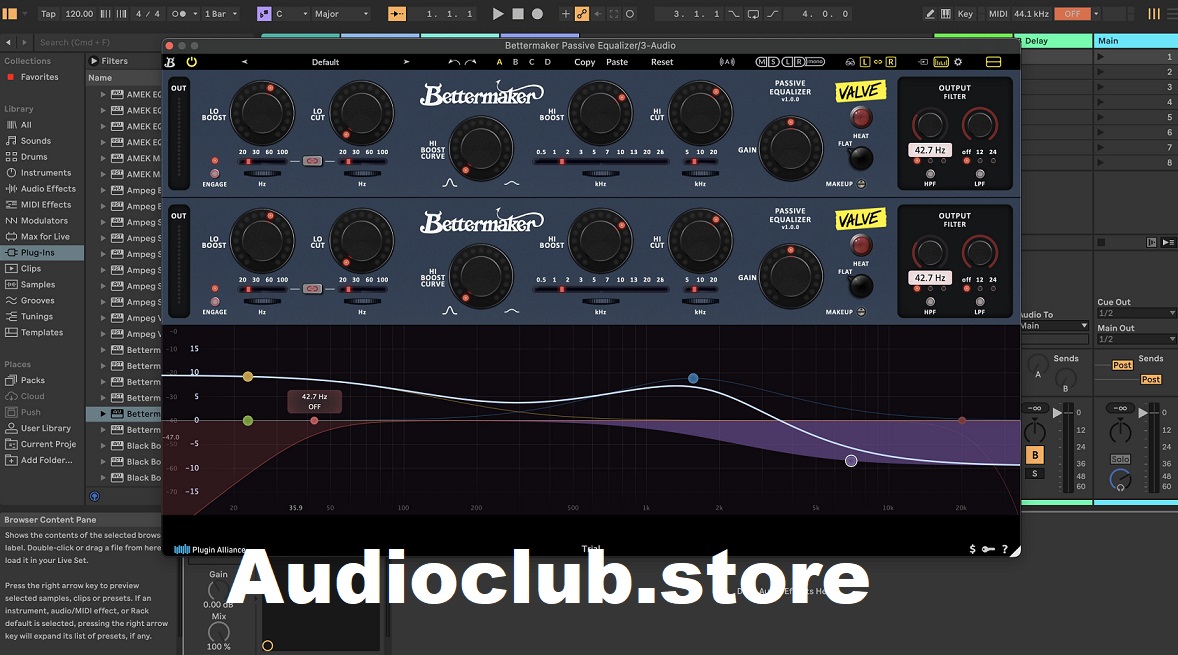Viewport: 1178px width, 655px height.
Task: Select preset slot D in plugin toolbar
Action: pyautogui.click(x=547, y=62)
